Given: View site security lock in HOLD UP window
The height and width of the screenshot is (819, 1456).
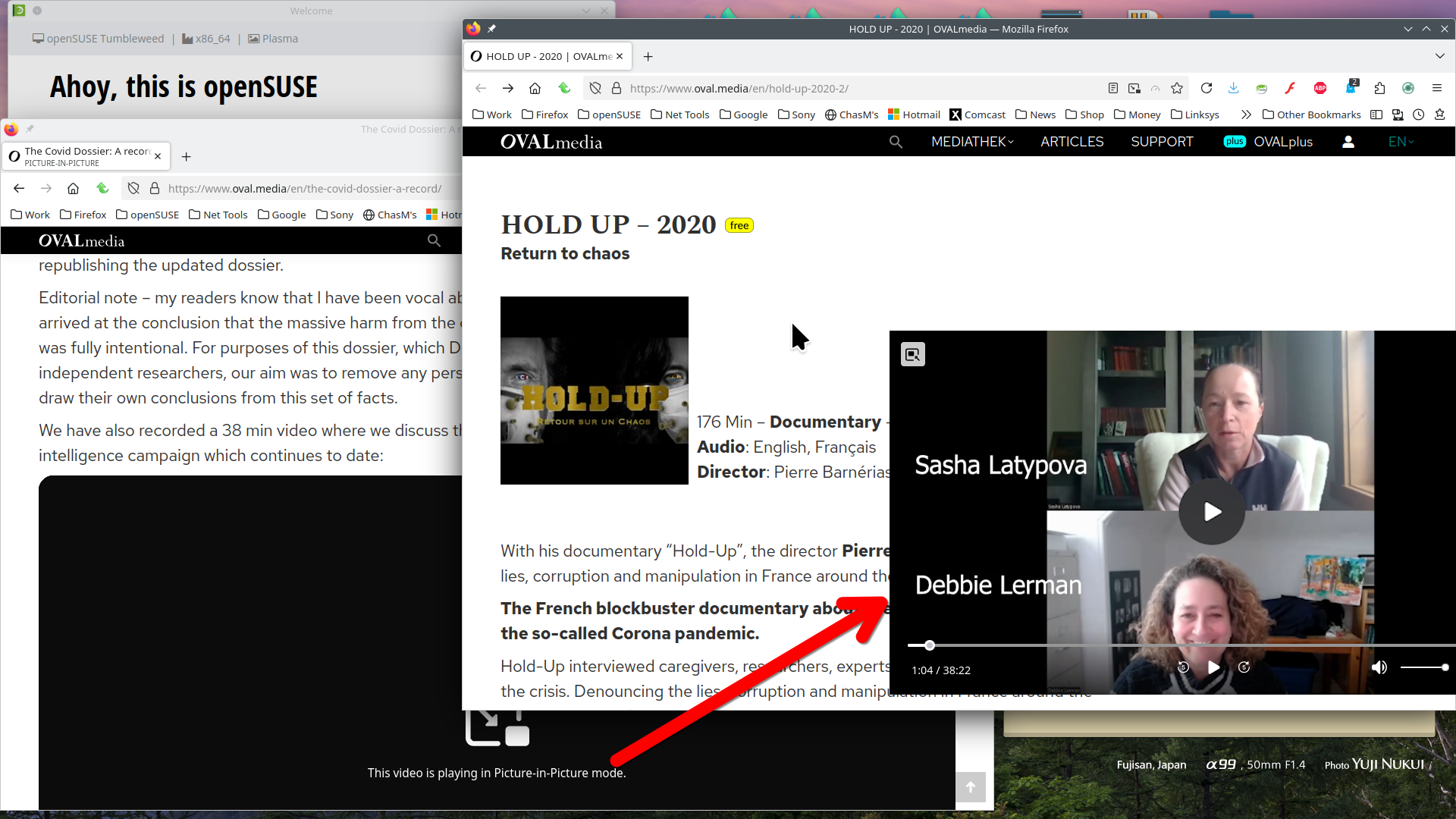Looking at the screenshot, I should pos(617,88).
